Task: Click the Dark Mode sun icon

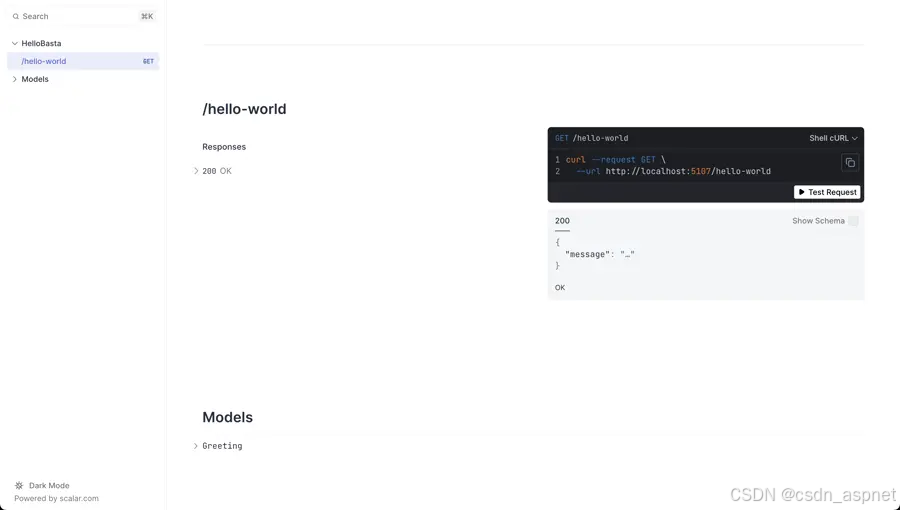Action: click(x=19, y=485)
